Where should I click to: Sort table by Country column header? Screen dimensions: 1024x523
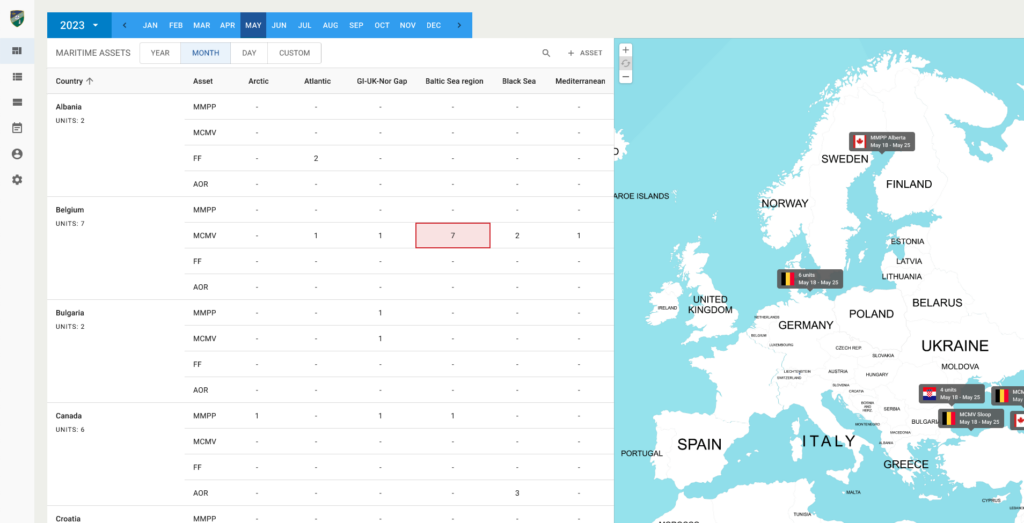(x=75, y=81)
